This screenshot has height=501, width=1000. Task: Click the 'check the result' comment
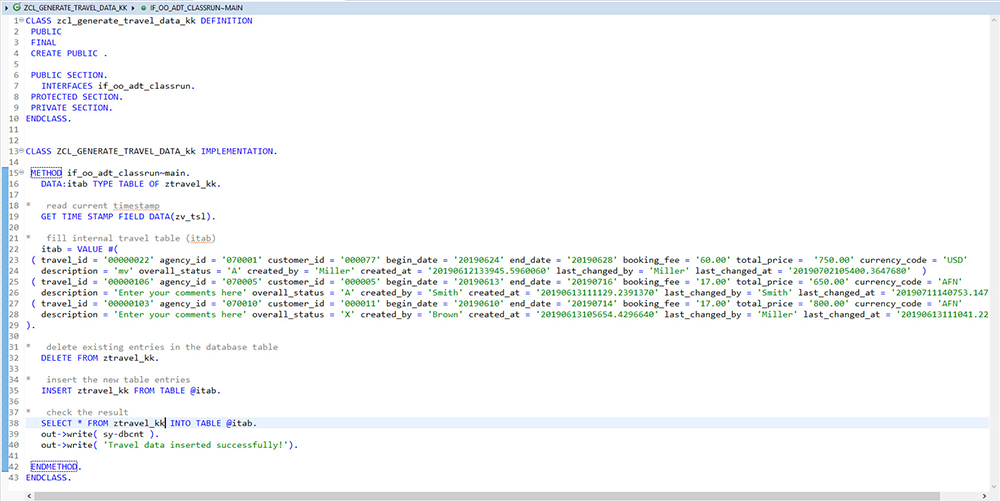[87, 412]
